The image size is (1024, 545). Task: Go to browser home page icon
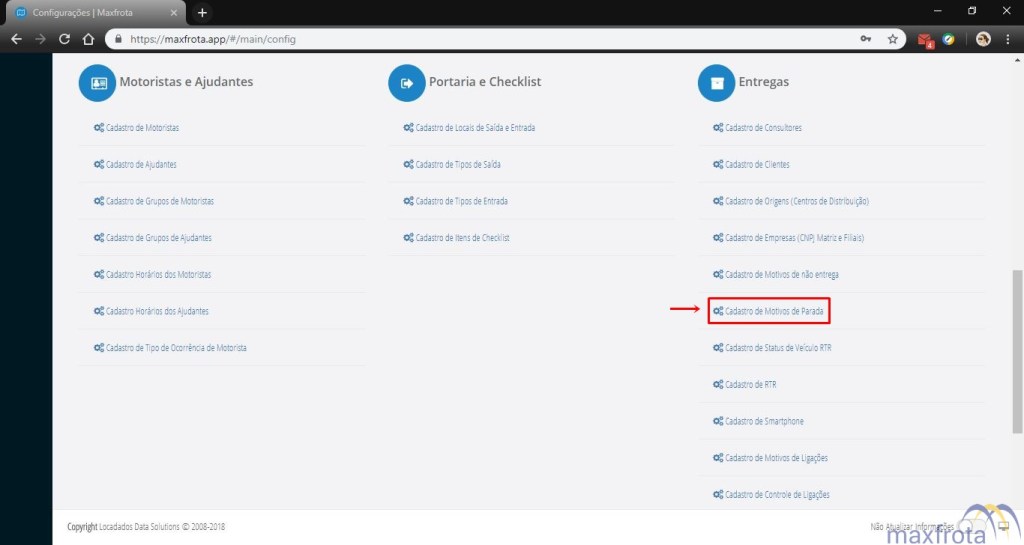(x=88, y=40)
